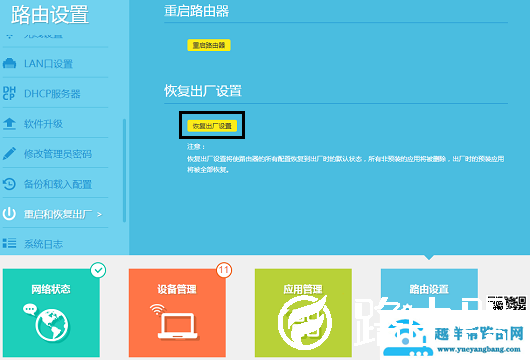Viewport: 530px width, 360px height.
Task: Click the 备份和载入配置 history clock icon
Action: 9,184
